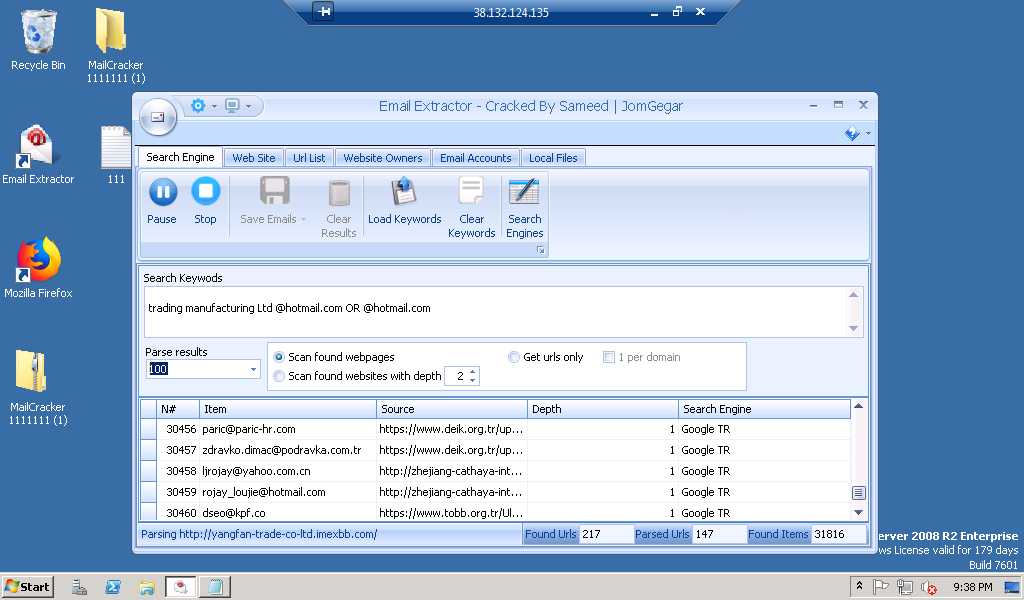This screenshot has height=600, width=1024.
Task: Open Recycle Bin on desktop
Action: (x=38, y=40)
